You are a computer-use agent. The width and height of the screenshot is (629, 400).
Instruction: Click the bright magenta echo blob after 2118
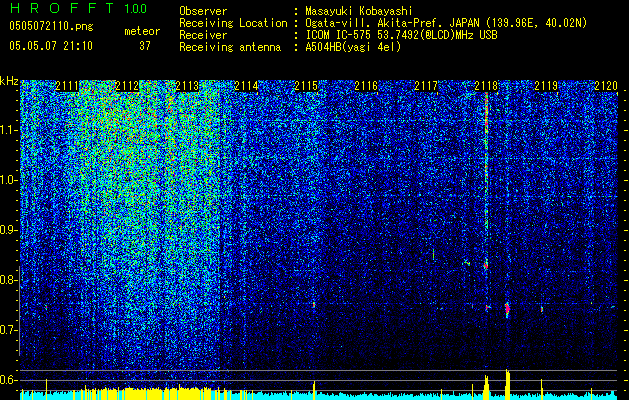[x=507, y=309]
